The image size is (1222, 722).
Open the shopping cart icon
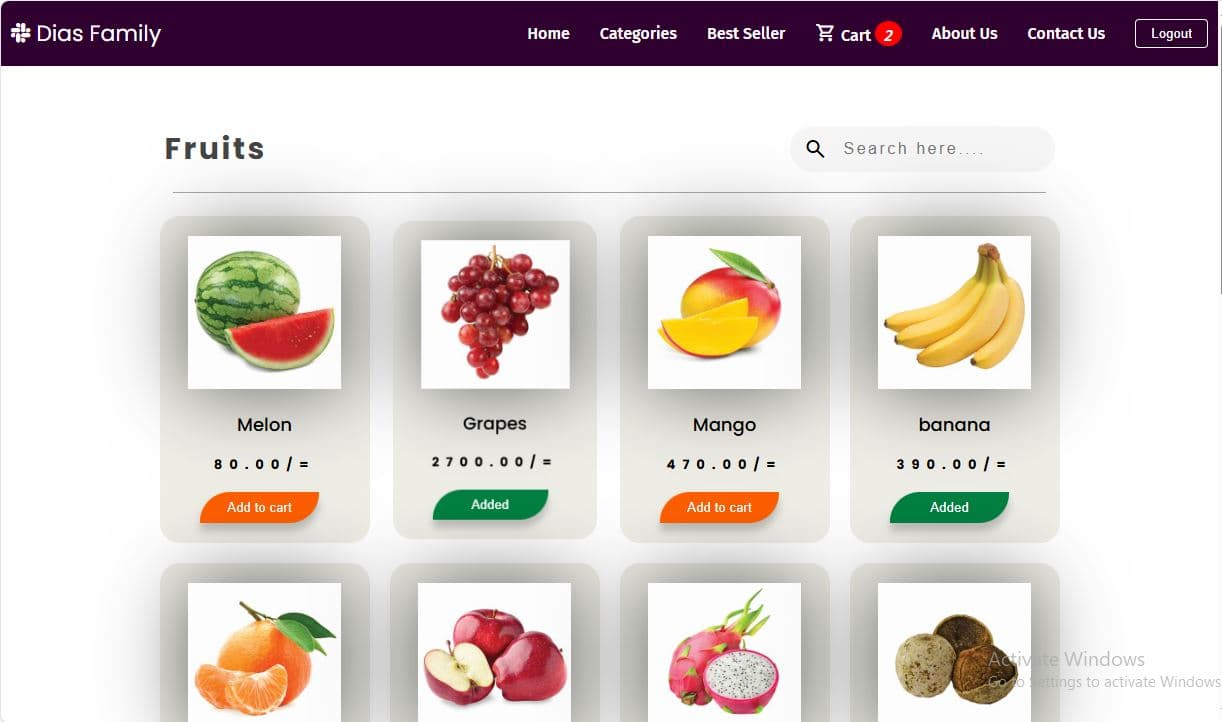click(x=825, y=33)
